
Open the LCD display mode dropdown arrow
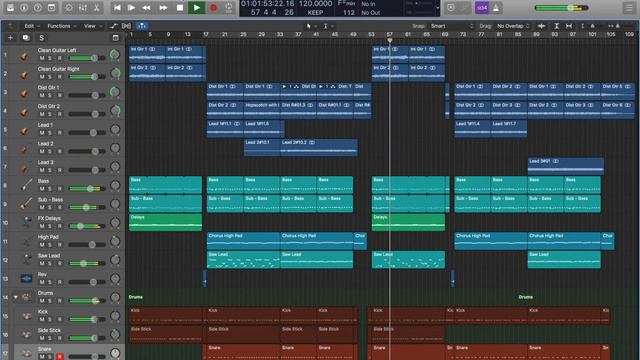438,8
